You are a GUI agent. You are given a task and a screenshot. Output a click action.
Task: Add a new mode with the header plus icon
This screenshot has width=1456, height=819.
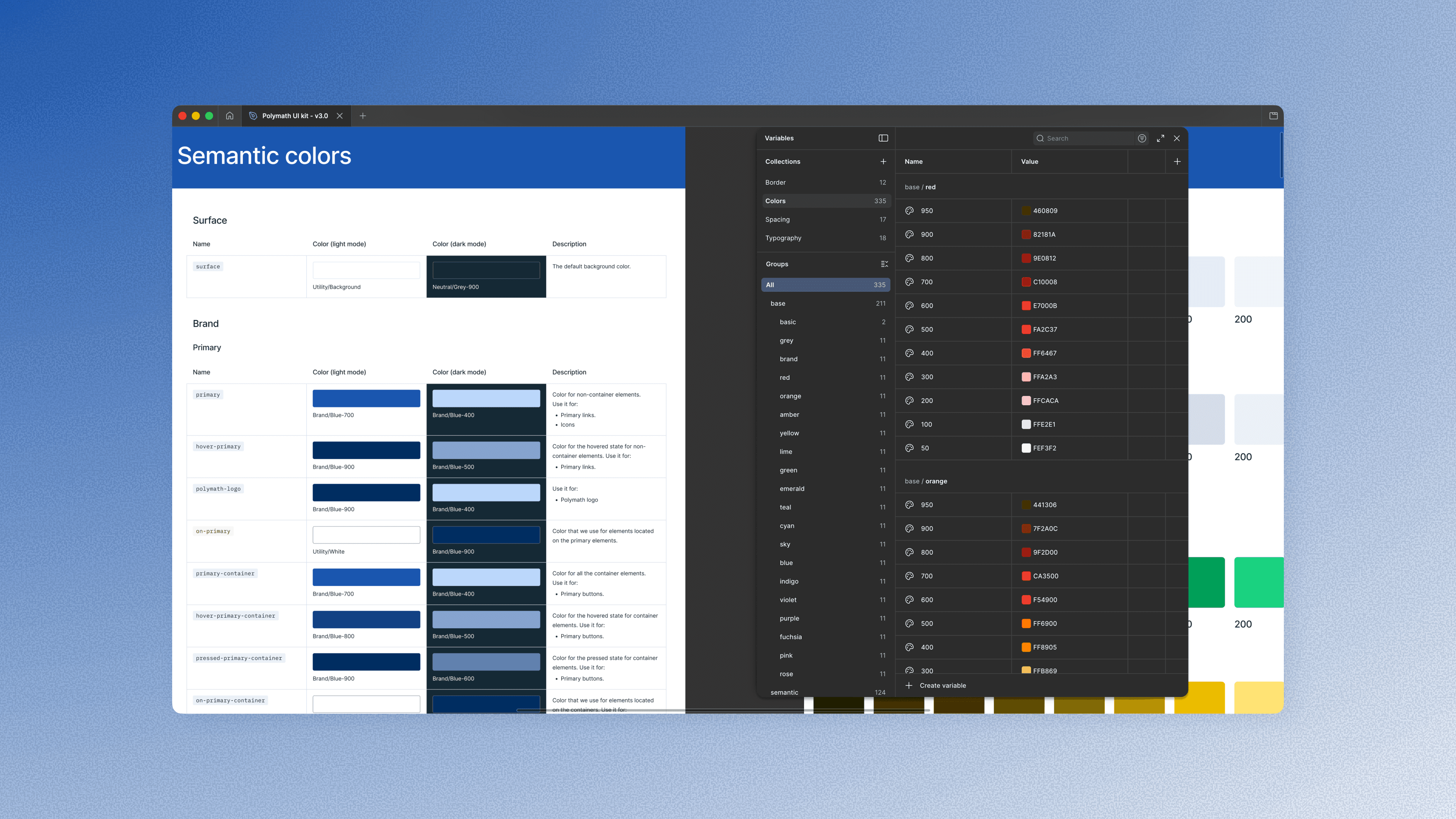[1177, 162]
